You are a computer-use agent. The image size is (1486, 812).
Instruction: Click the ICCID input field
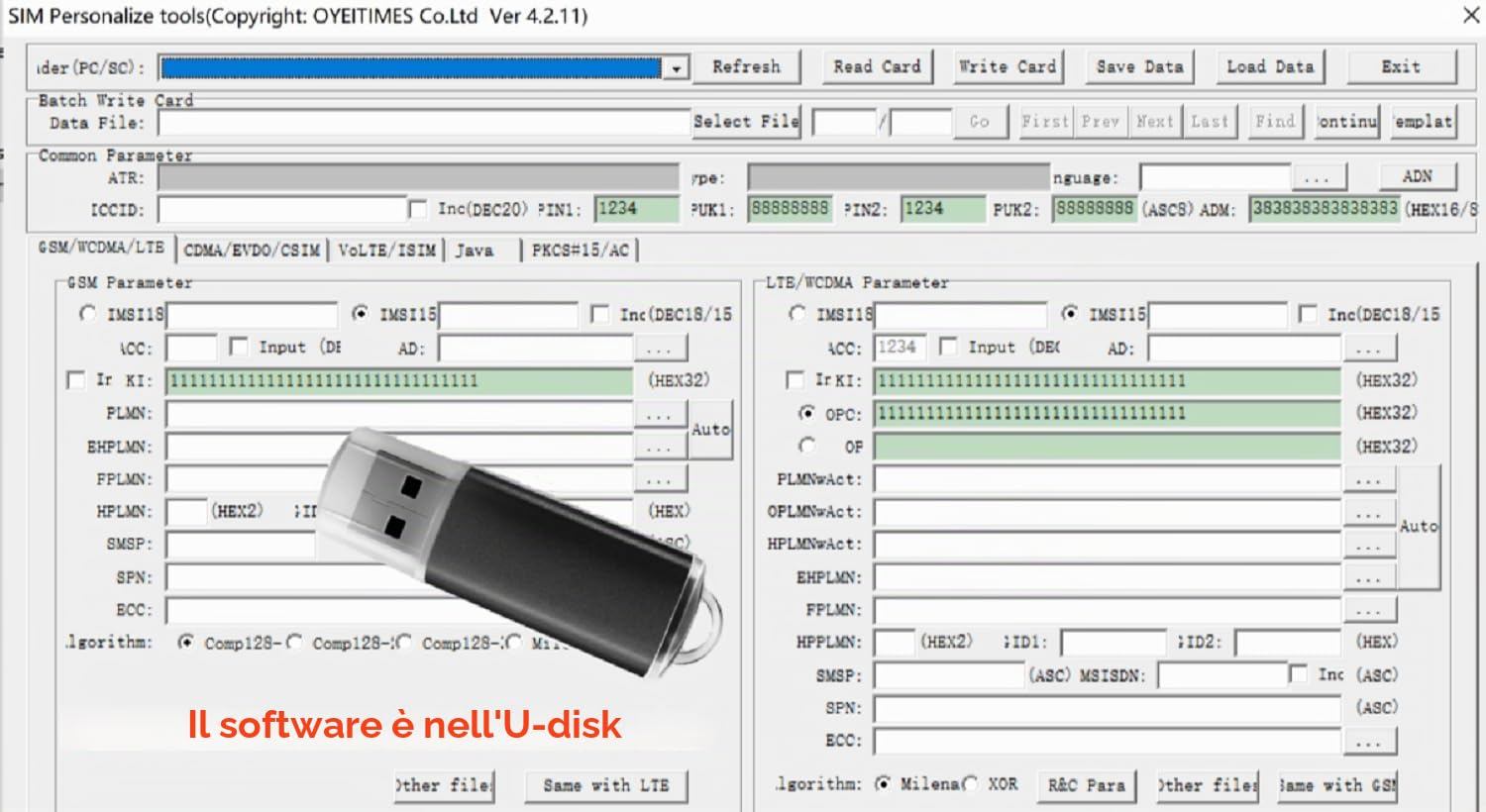(283, 209)
